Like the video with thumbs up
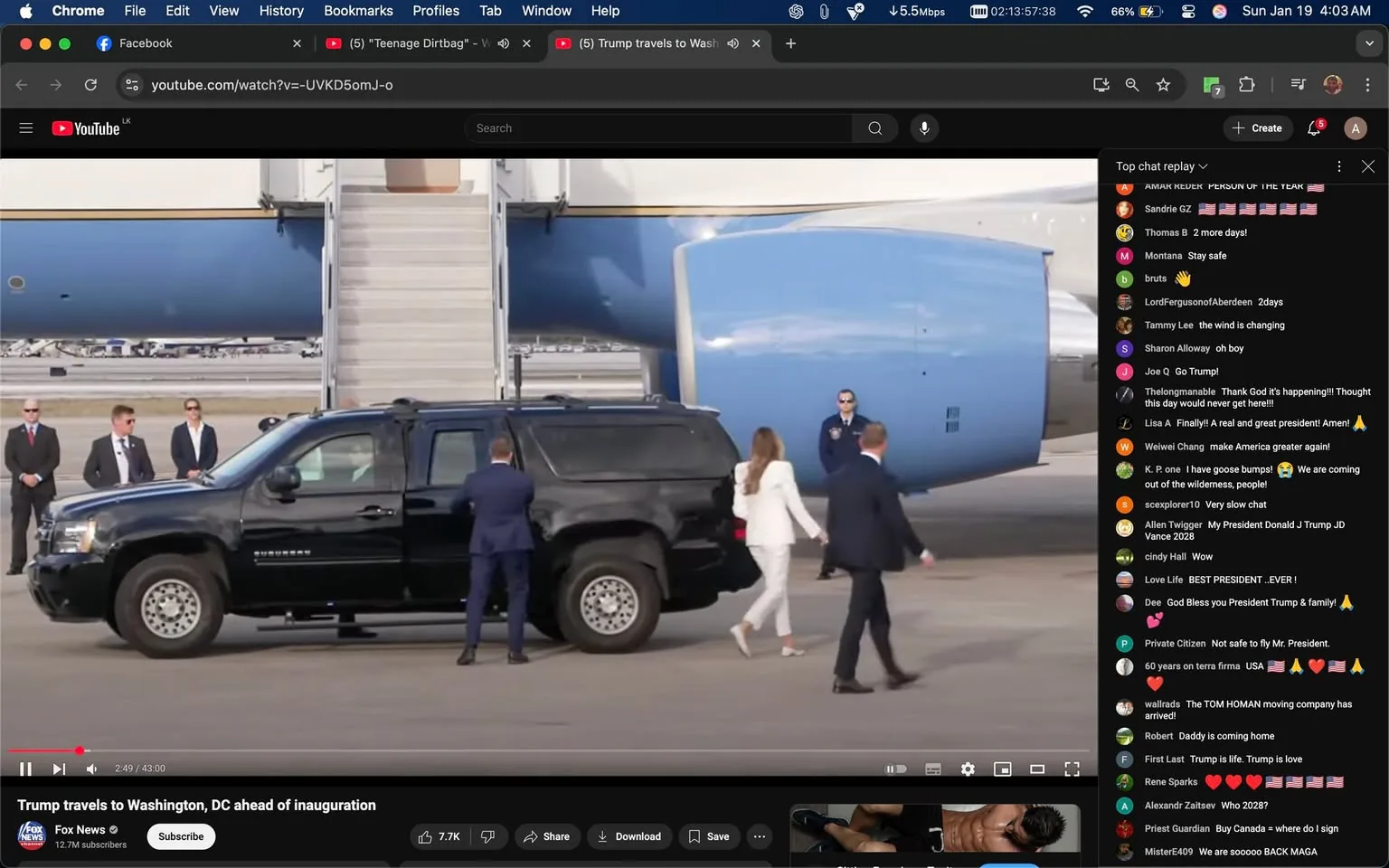The image size is (1389, 868). click(425, 836)
